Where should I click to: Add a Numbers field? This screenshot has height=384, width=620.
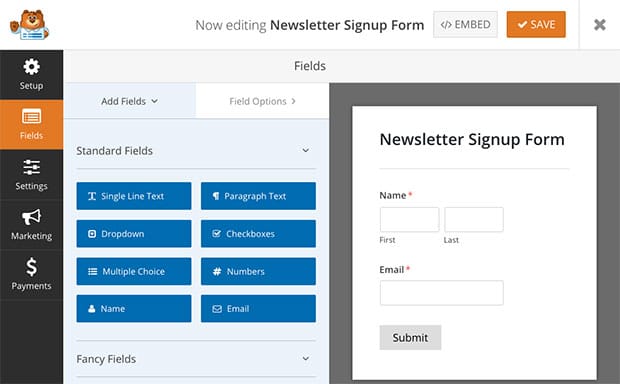click(x=258, y=271)
